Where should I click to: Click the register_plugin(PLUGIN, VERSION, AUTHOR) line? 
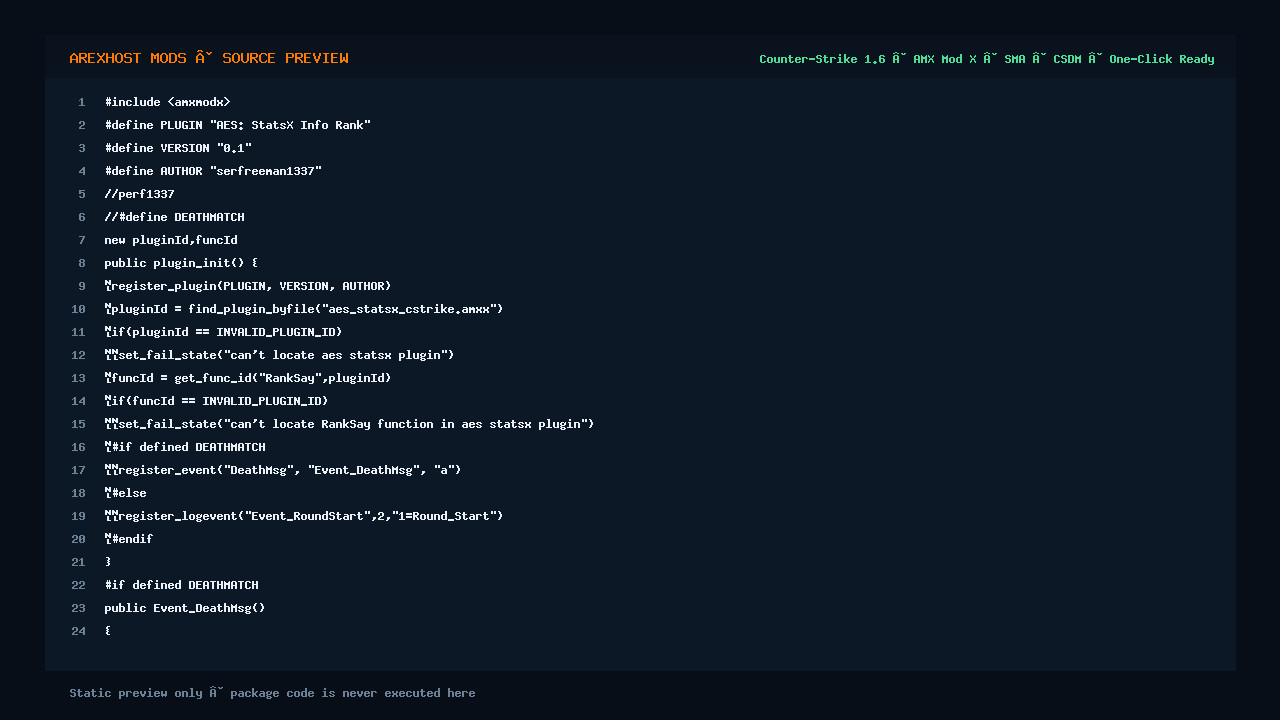pyautogui.click(x=248, y=286)
